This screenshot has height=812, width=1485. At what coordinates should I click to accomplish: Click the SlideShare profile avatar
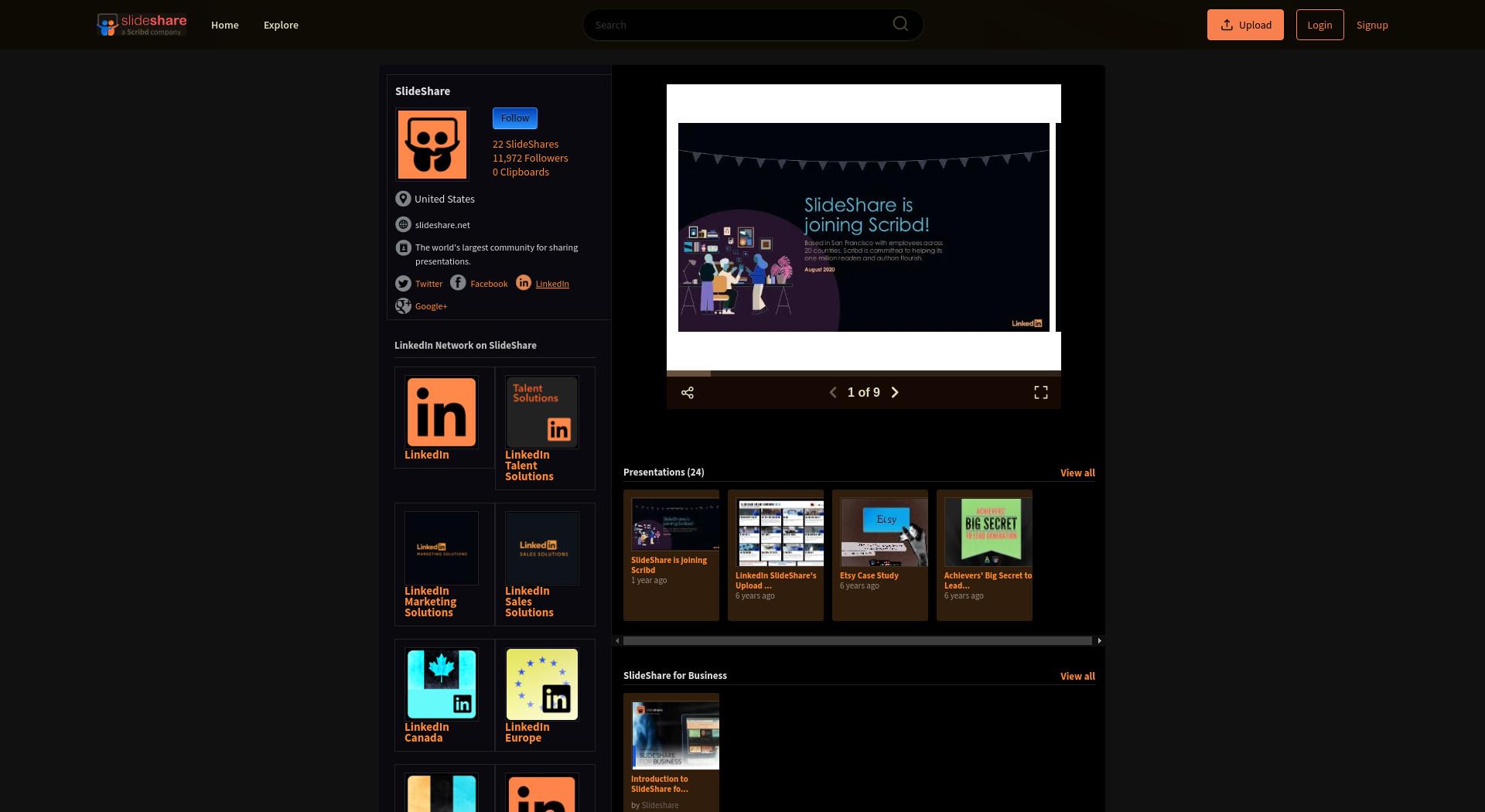click(x=432, y=145)
